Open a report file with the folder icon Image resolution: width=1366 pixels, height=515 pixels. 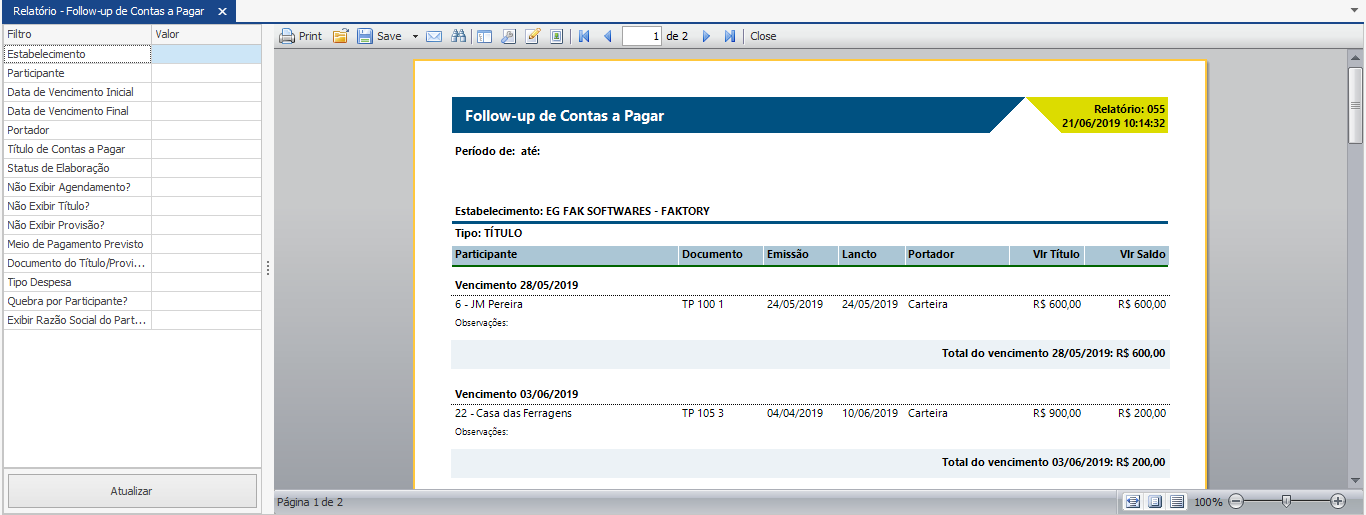pyautogui.click(x=341, y=36)
